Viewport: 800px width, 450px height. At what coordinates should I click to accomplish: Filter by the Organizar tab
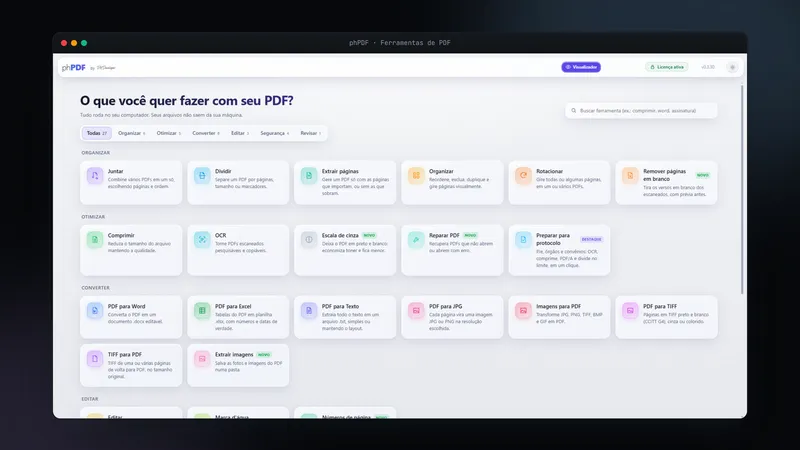click(x=132, y=133)
